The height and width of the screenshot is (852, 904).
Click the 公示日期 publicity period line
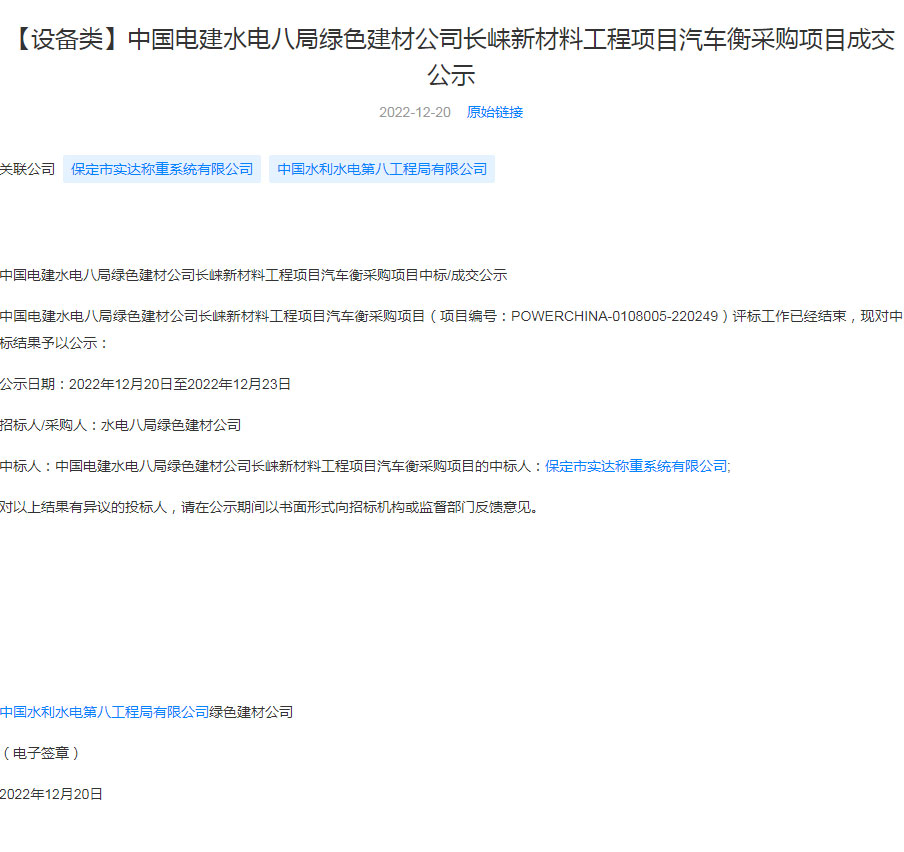point(145,384)
